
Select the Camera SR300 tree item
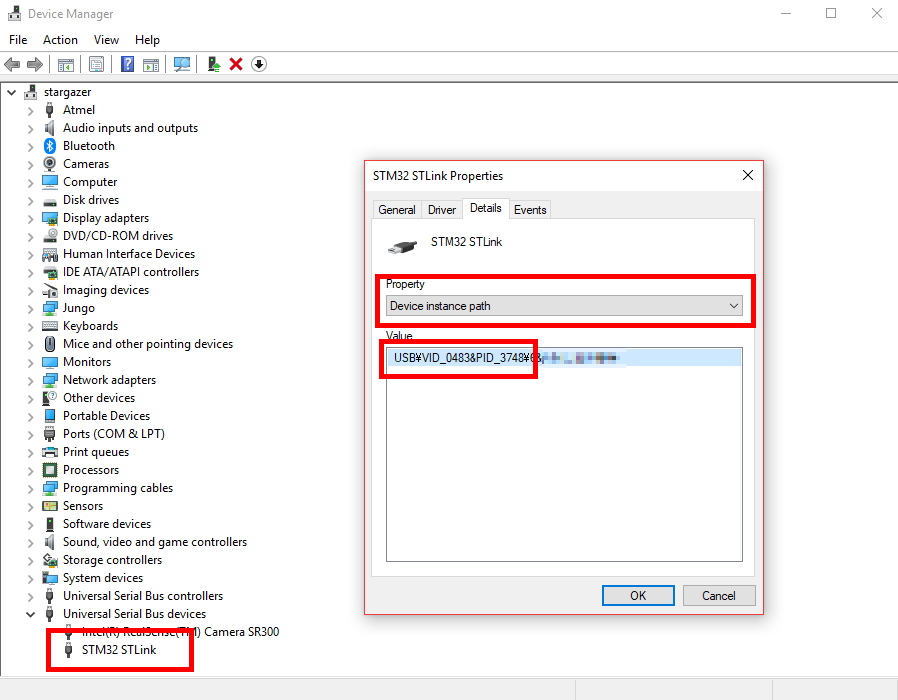pos(180,632)
